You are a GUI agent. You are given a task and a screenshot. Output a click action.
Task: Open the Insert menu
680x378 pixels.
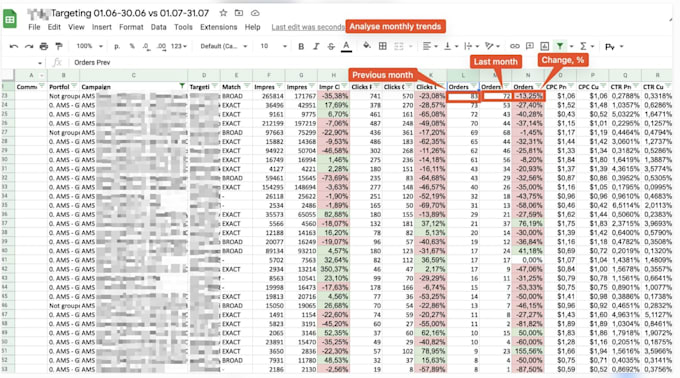click(x=101, y=27)
